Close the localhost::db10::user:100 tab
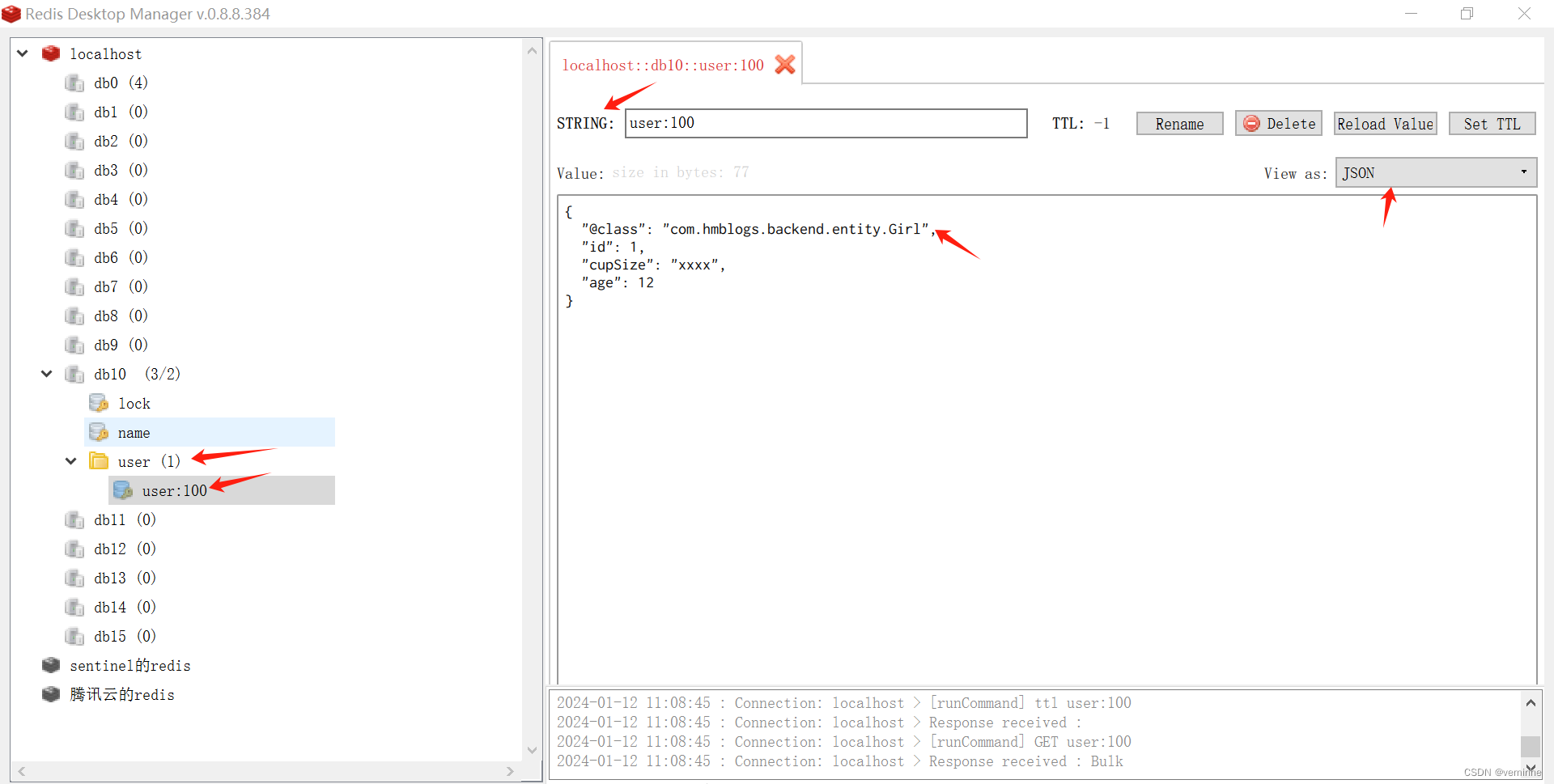Image resolution: width=1554 pixels, height=784 pixels. (784, 65)
